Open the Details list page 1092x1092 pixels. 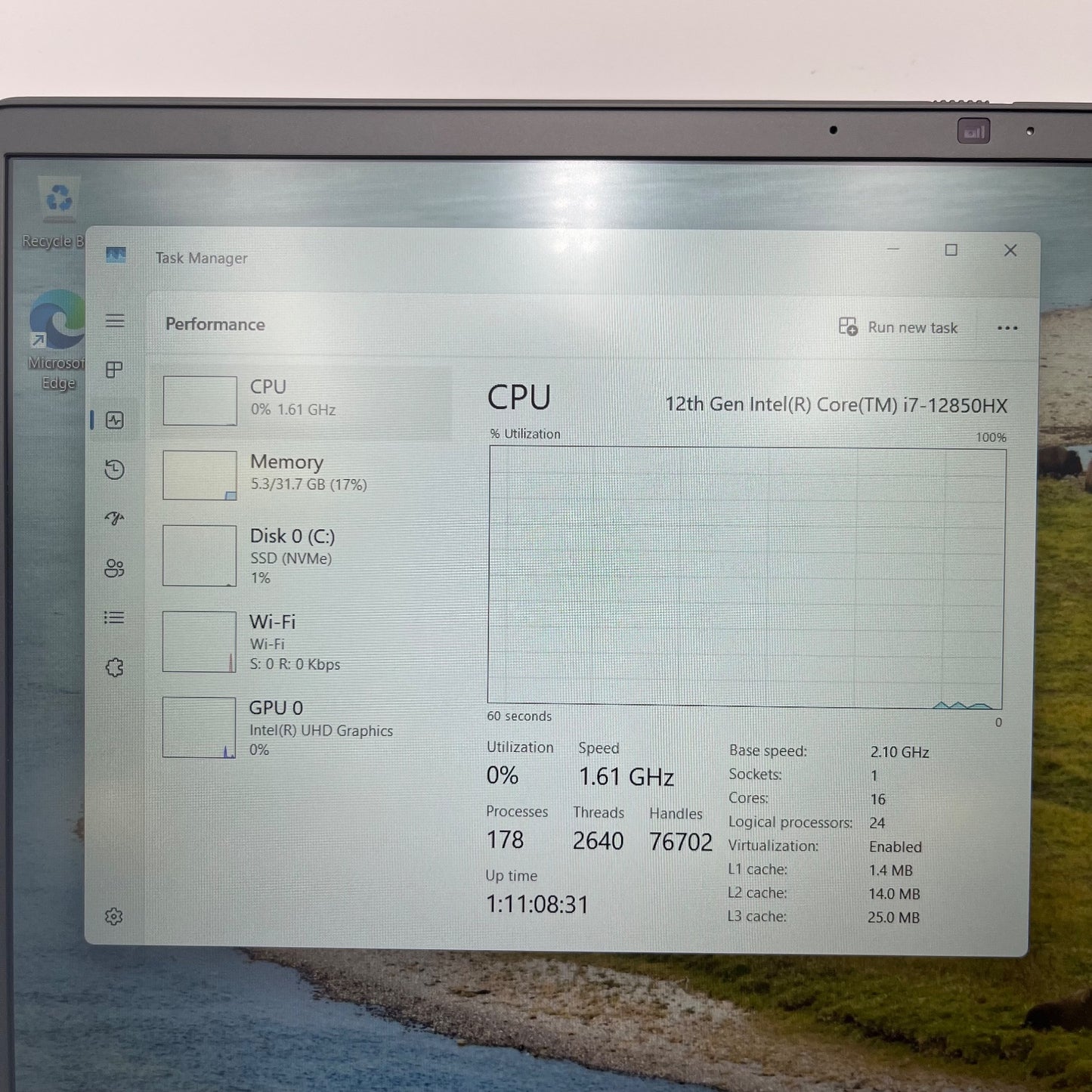(115, 618)
